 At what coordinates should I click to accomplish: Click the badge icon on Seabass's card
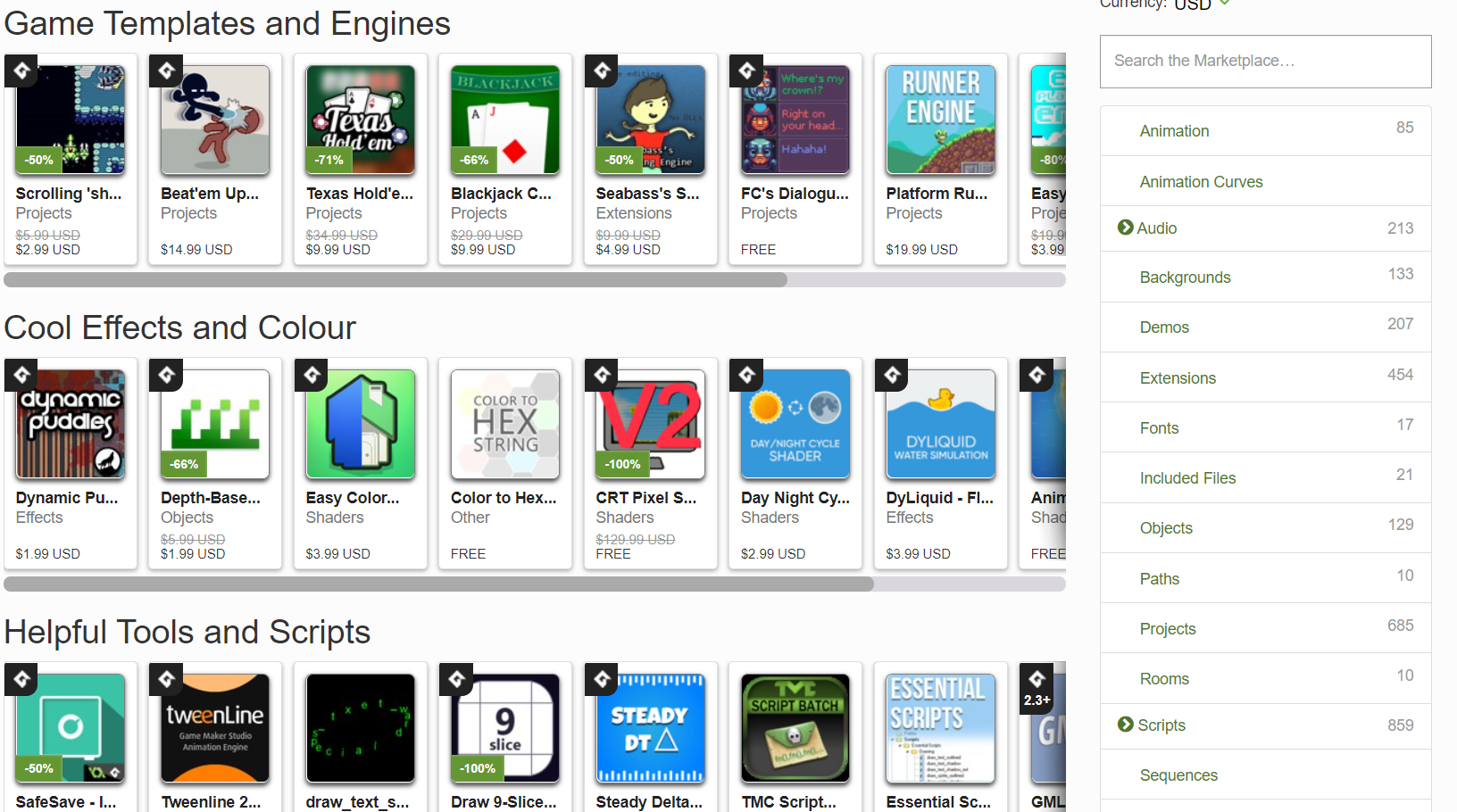(x=602, y=70)
